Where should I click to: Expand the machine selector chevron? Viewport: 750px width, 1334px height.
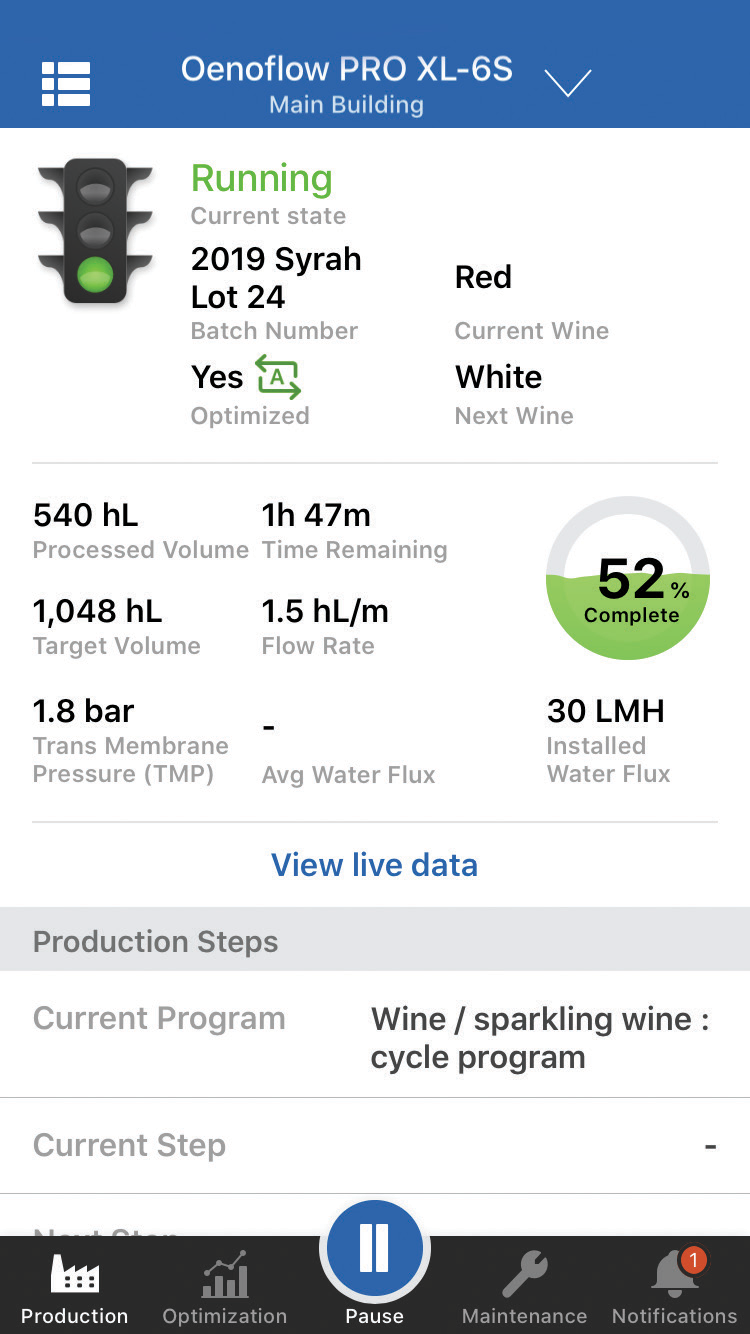click(568, 83)
